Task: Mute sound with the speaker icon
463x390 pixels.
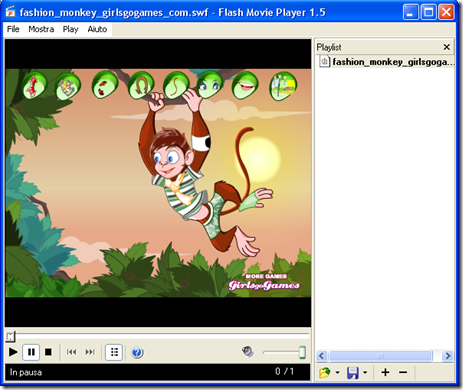Action: coord(248,351)
